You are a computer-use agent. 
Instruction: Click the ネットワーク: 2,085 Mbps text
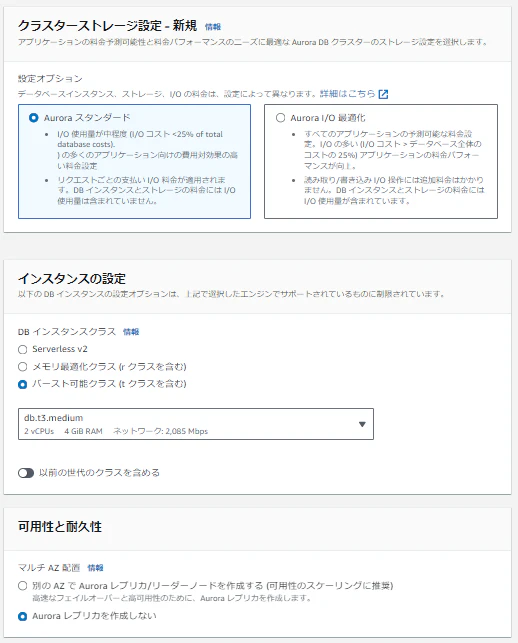coord(160,431)
